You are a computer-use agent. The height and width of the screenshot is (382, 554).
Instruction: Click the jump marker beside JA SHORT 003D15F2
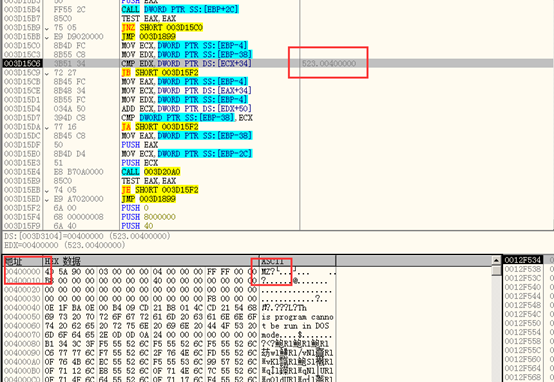(47, 127)
